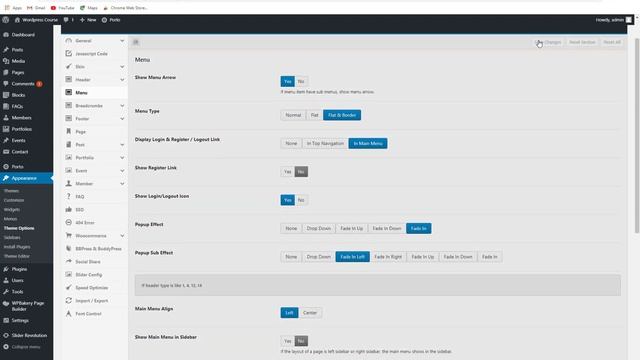
Task: Choose Normal for Menu Type
Action: pos(293,115)
